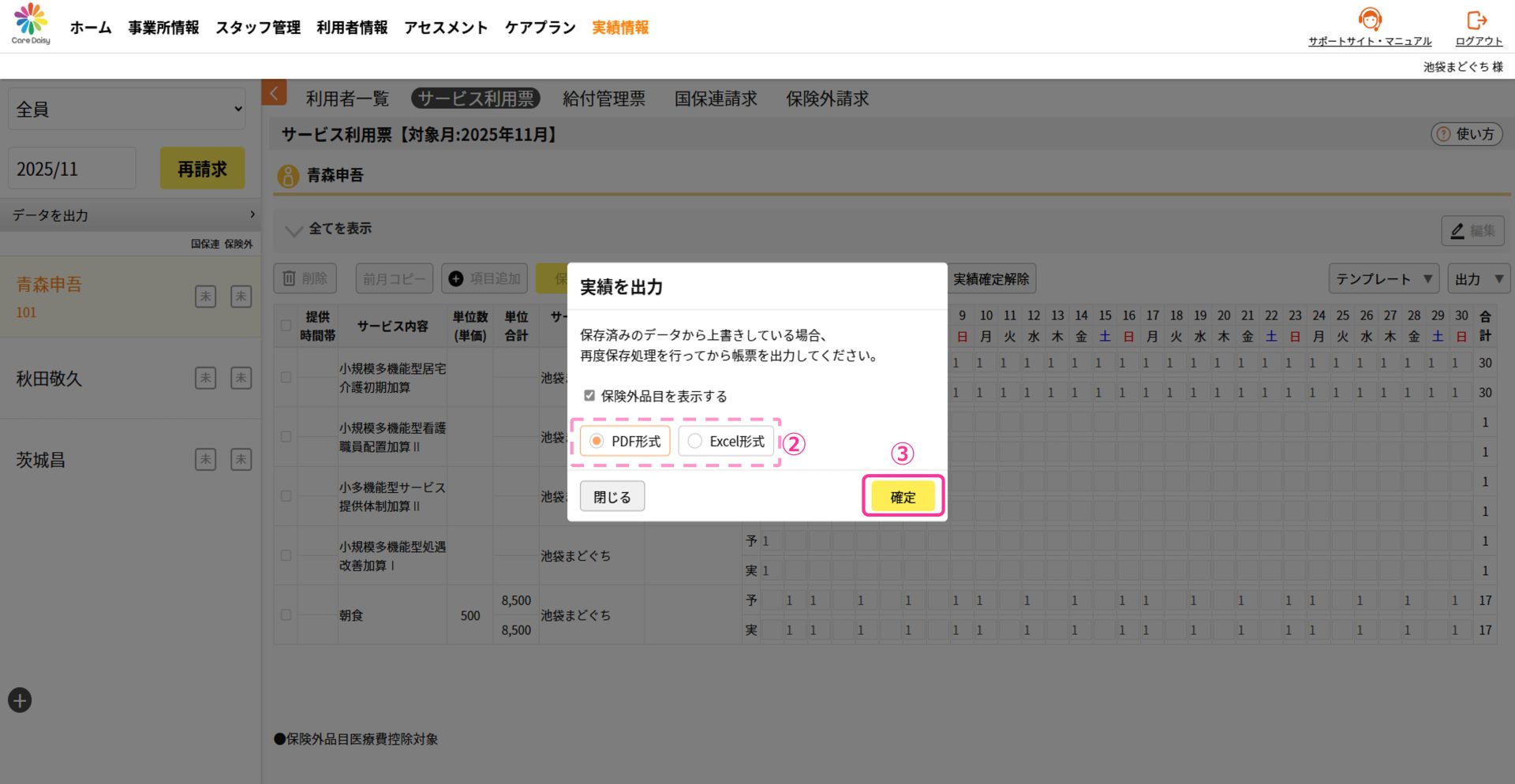Select the Excel形式 radio option
1515x784 pixels.
pos(695,442)
